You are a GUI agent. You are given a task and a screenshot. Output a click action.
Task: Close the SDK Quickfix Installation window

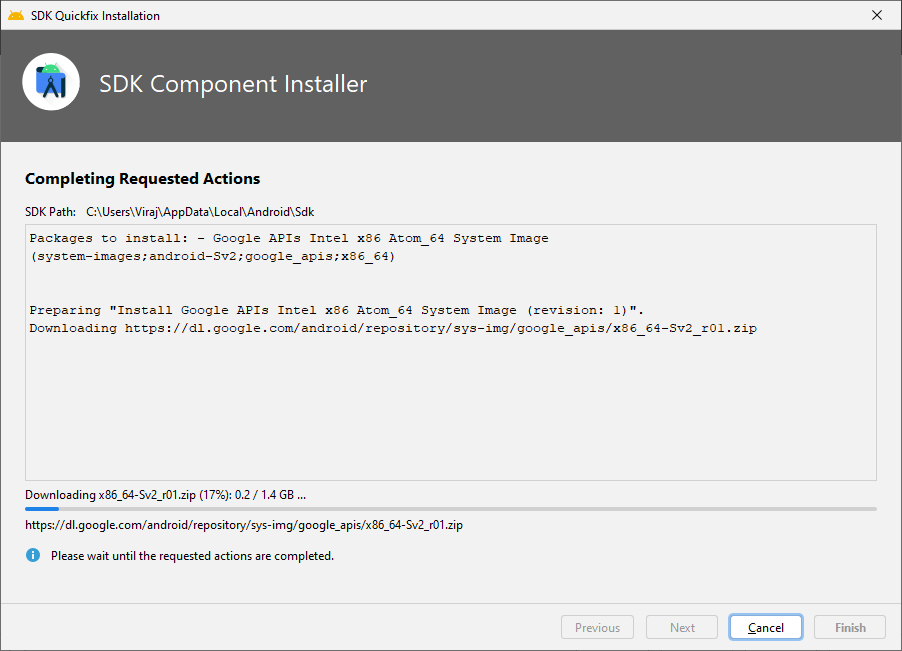click(877, 15)
